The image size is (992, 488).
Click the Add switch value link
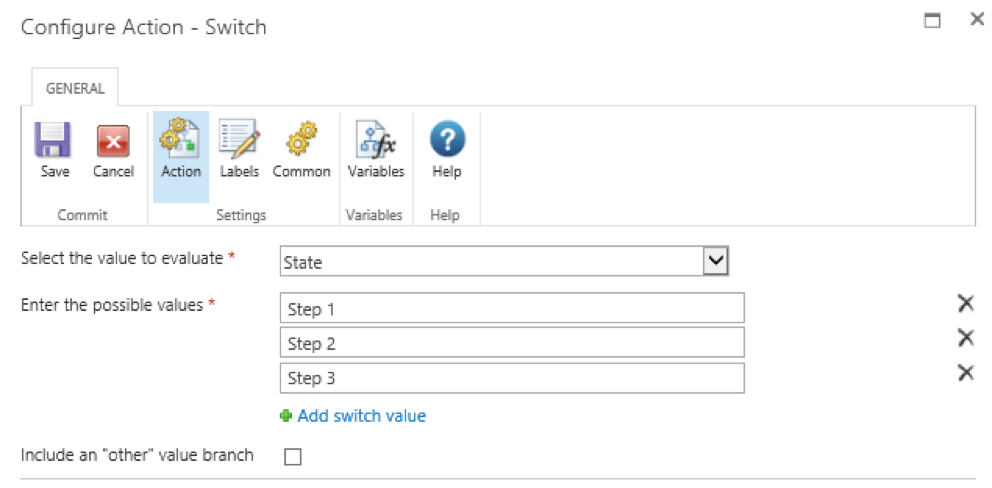pyautogui.click(x=361, y=416)
